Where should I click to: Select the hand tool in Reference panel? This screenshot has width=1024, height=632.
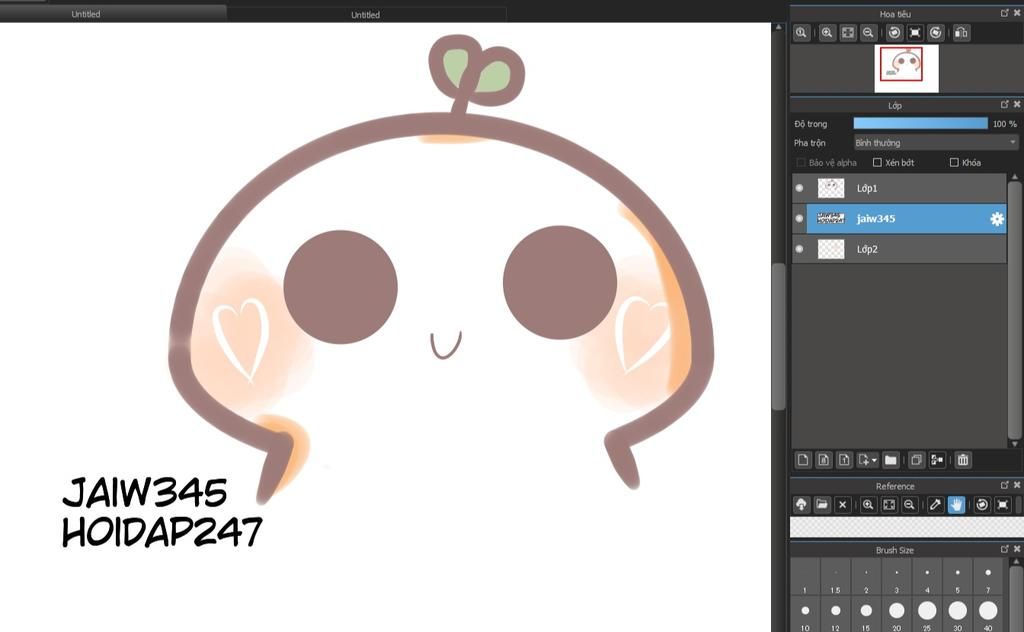click(x=956, y=505)
